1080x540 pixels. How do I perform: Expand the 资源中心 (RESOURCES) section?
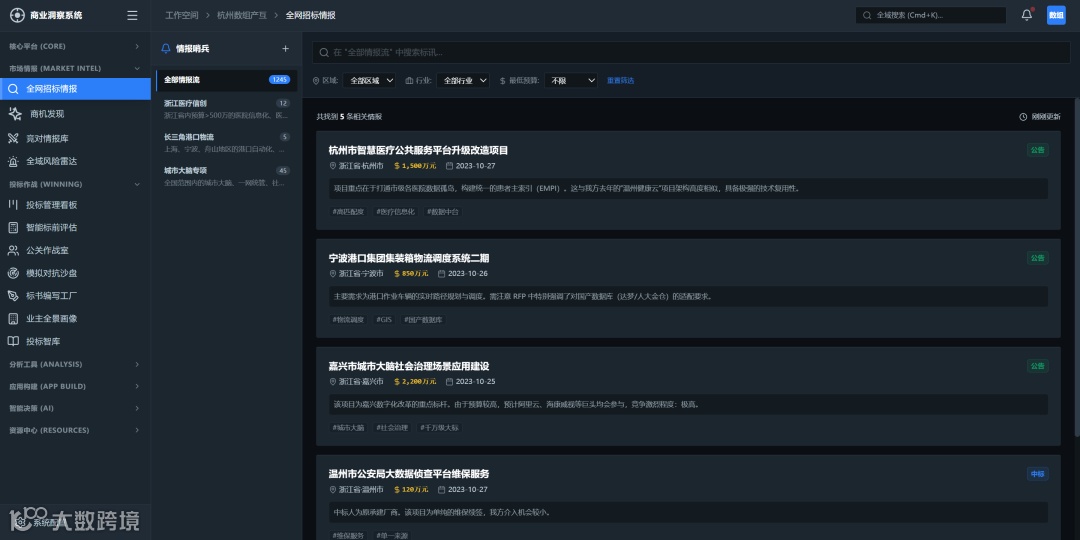tap(75, 430)
